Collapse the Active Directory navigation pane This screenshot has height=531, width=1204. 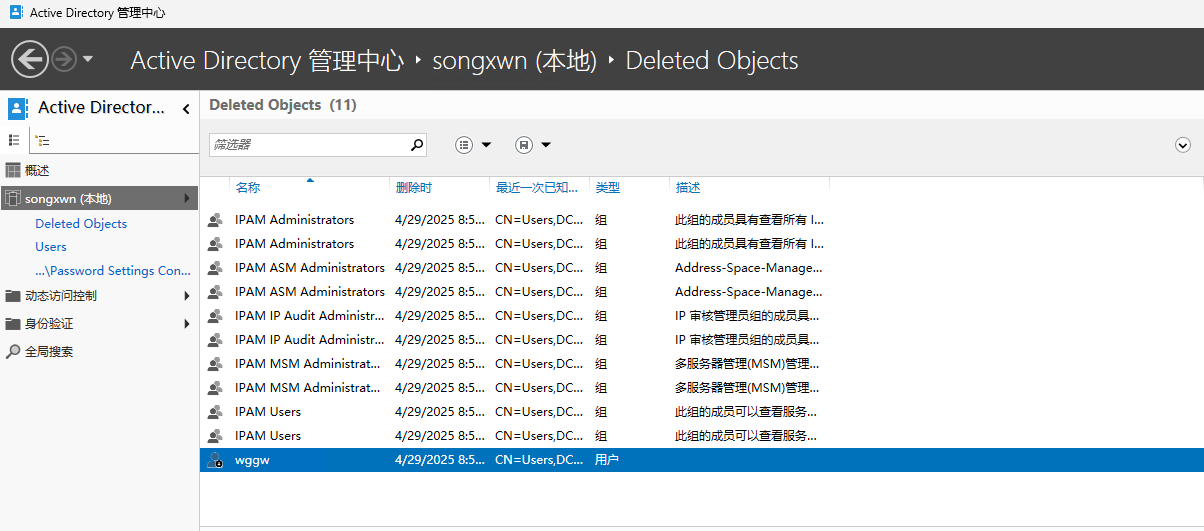click(x=186, y=109)
